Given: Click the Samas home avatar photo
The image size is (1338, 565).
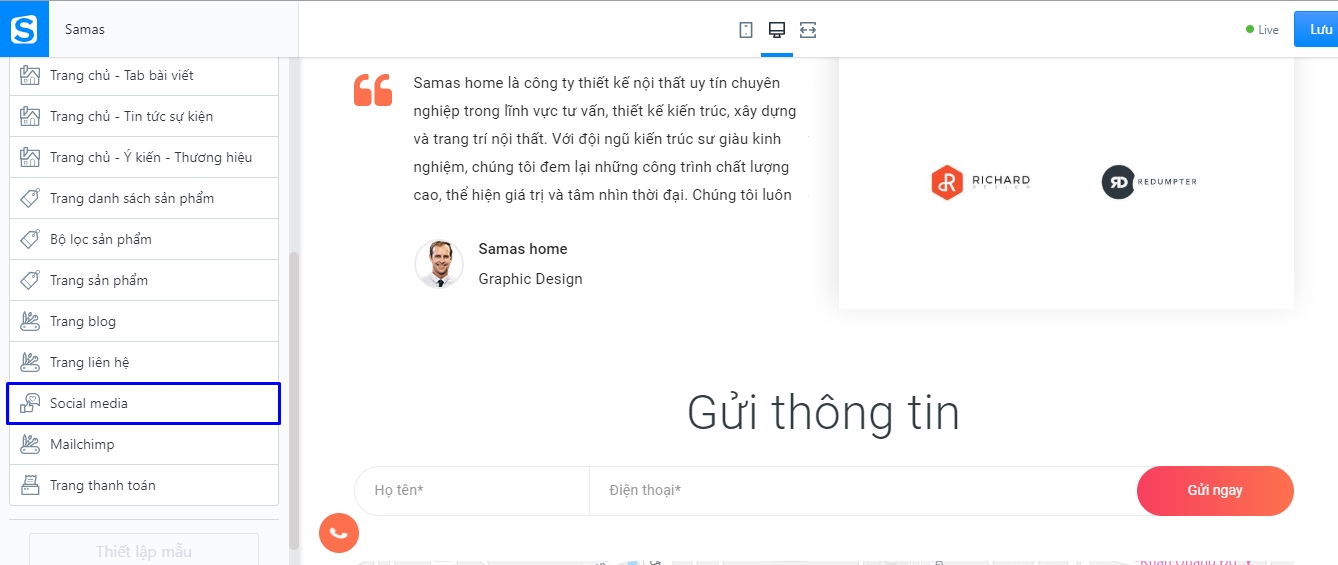Looking at the screenshot, I should (439, 264).
